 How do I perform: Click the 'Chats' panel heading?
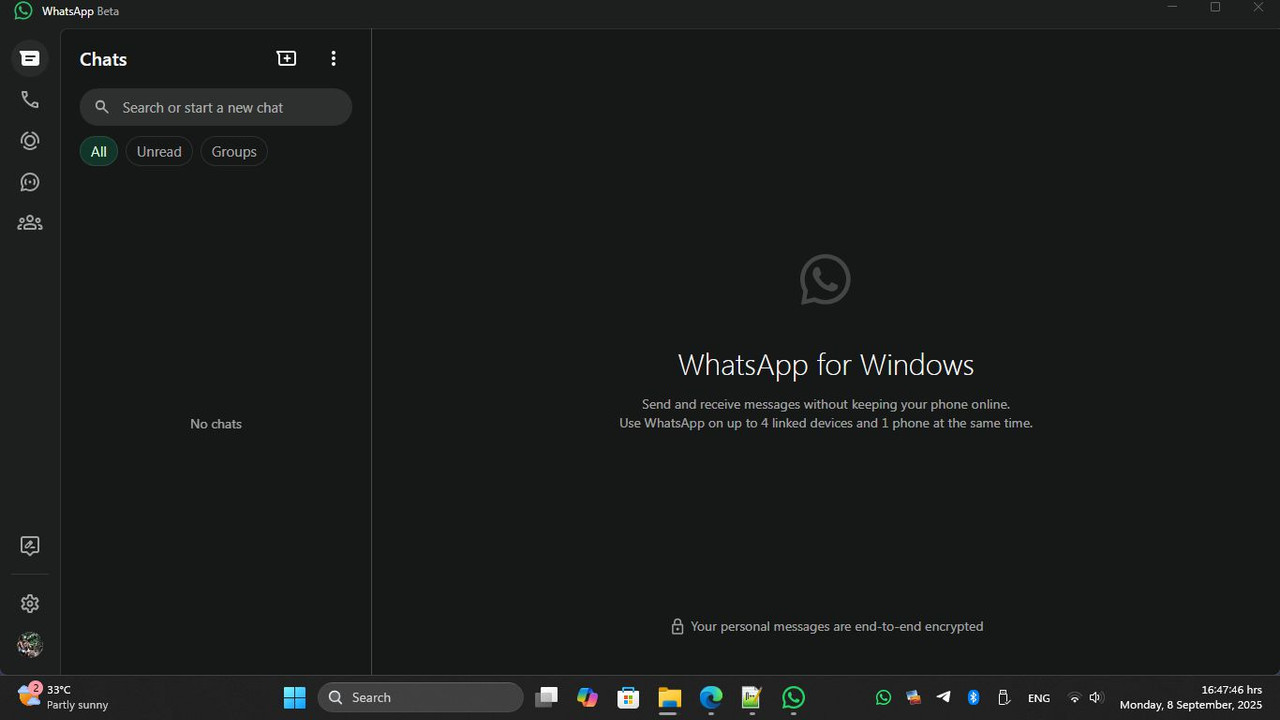pyautogui.click(x=103, y=59)
